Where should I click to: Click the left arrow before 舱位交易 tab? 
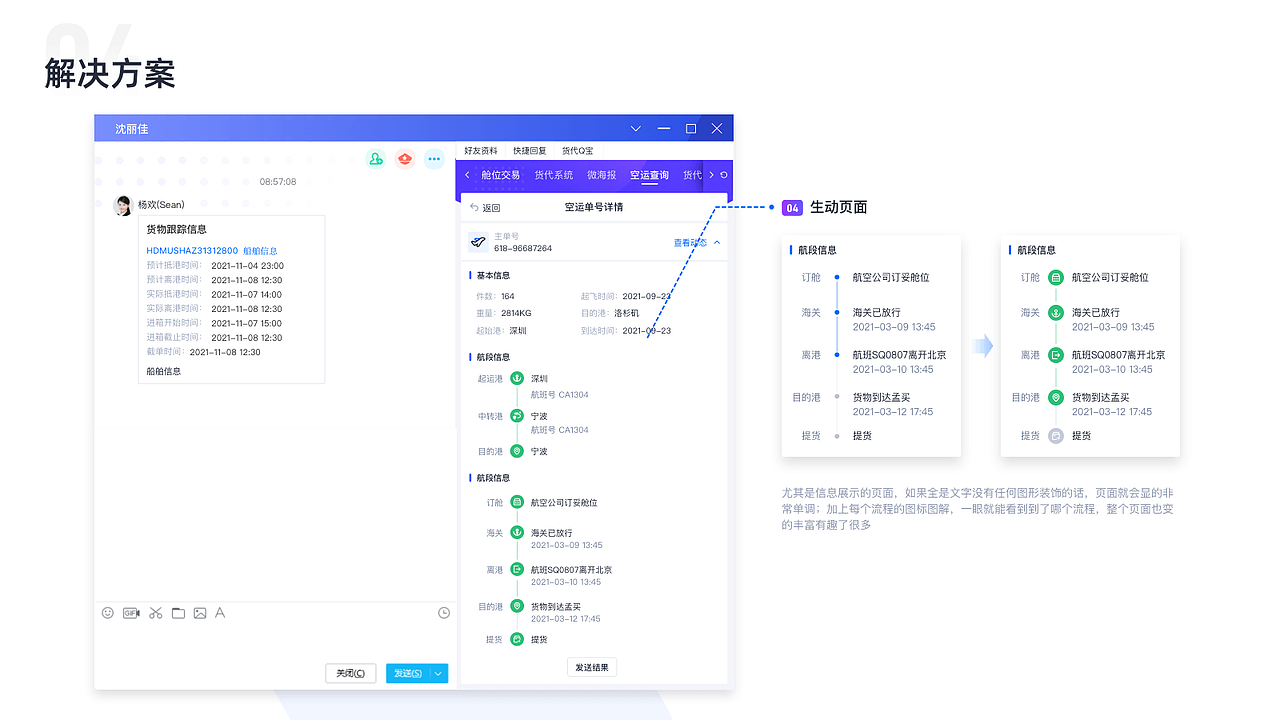click(467, 174)
